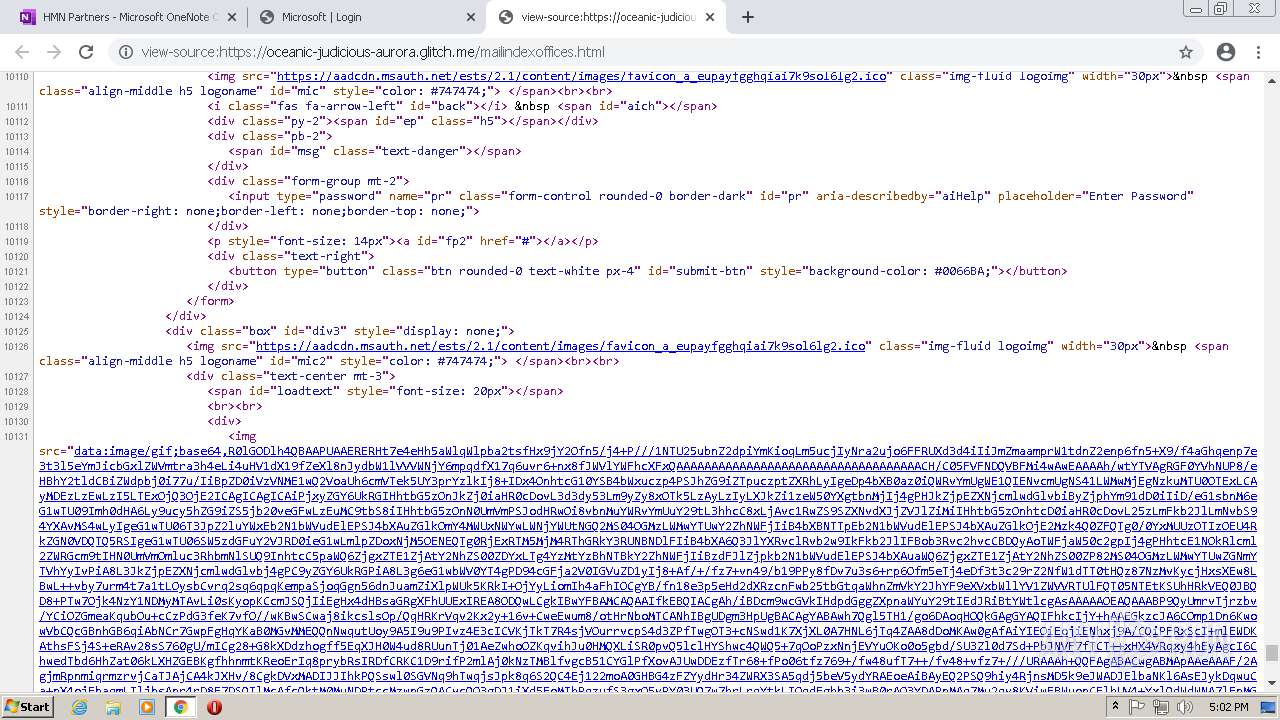This screenshot has height=720, width=1280.
Task: Open the site information icon in address bar
Action: pos(126,52)
